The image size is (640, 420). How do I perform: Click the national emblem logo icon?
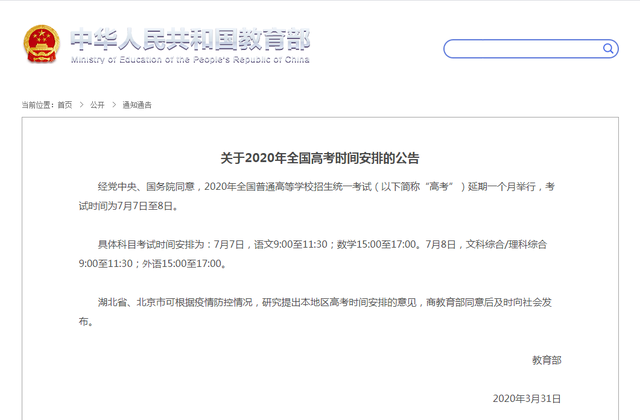point(42,44)
